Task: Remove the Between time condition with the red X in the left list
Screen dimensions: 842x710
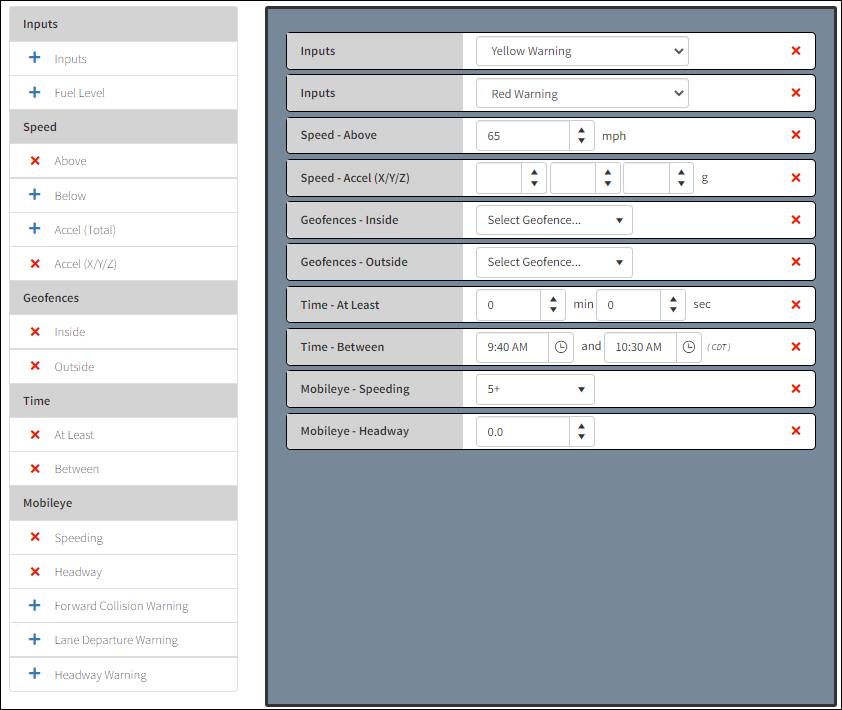Action: (35, 468)
